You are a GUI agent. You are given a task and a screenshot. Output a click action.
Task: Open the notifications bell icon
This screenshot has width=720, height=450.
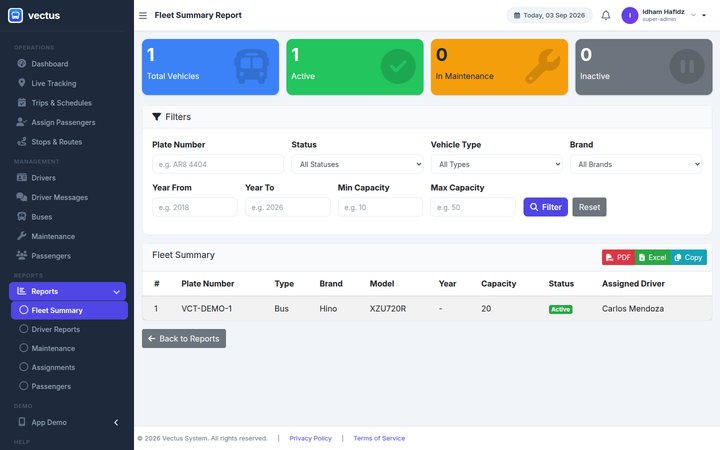[x=606, y=15]
